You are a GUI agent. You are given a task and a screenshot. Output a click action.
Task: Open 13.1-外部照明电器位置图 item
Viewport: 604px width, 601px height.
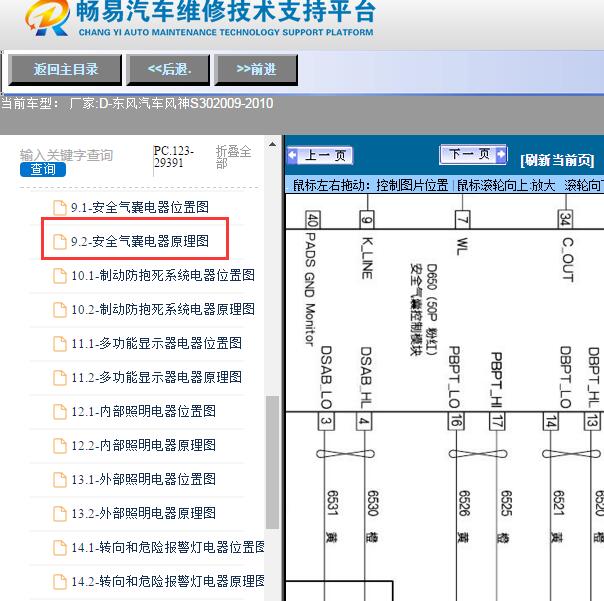coord(143,479)
